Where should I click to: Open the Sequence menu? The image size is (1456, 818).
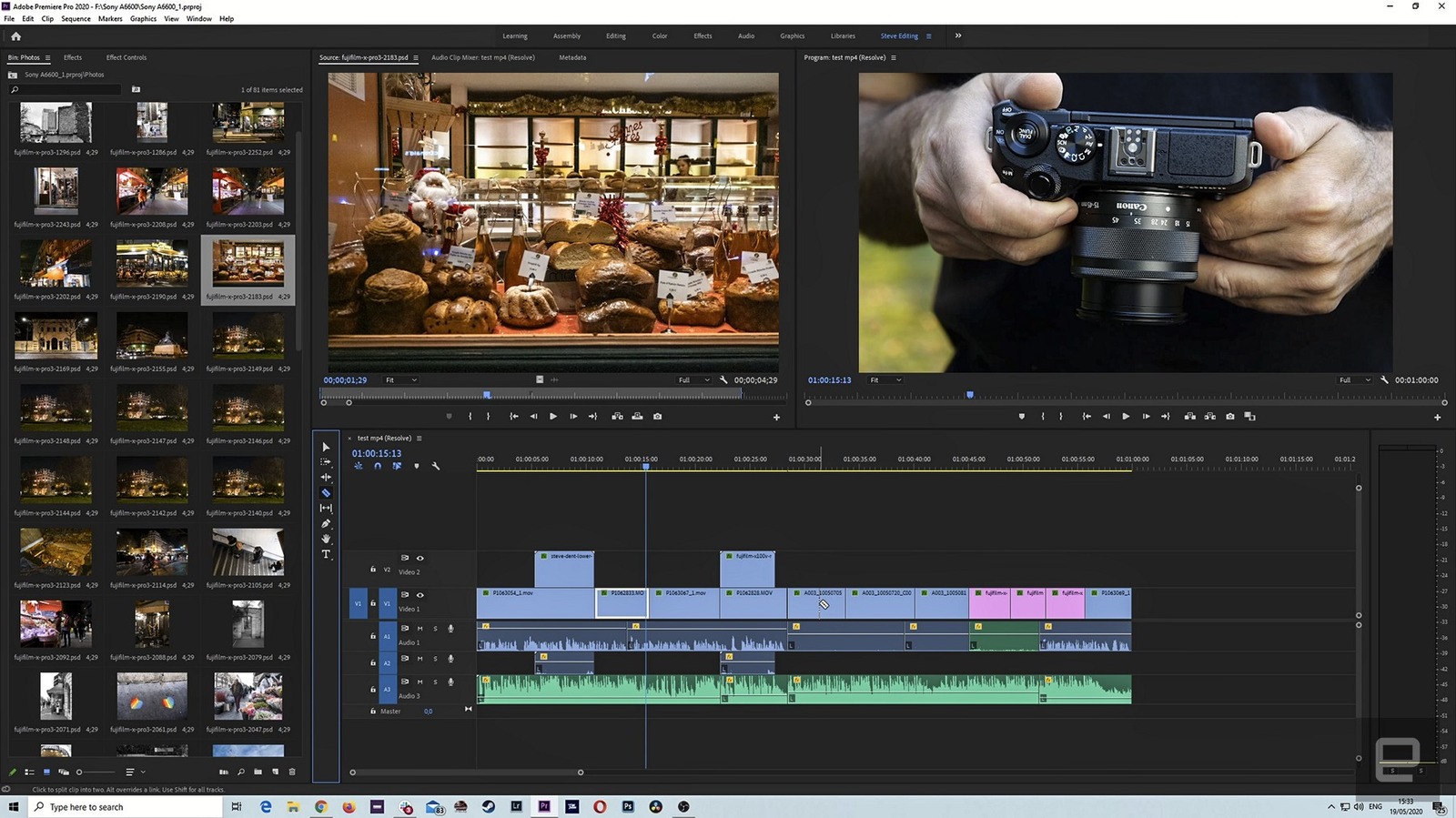point(76,18)
